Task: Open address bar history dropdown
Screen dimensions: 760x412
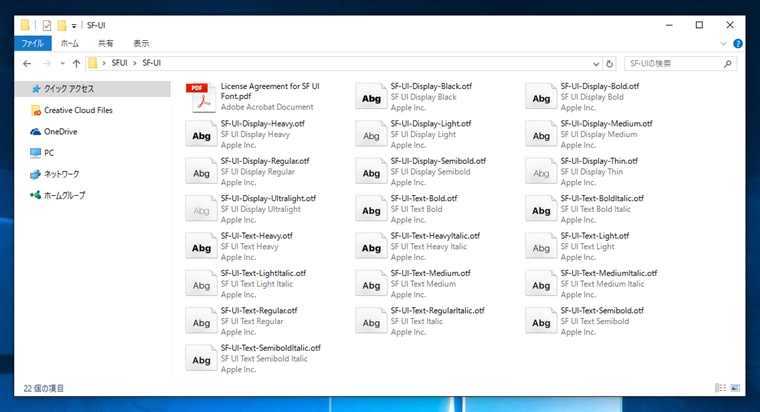Action: (x=596, y=63)
